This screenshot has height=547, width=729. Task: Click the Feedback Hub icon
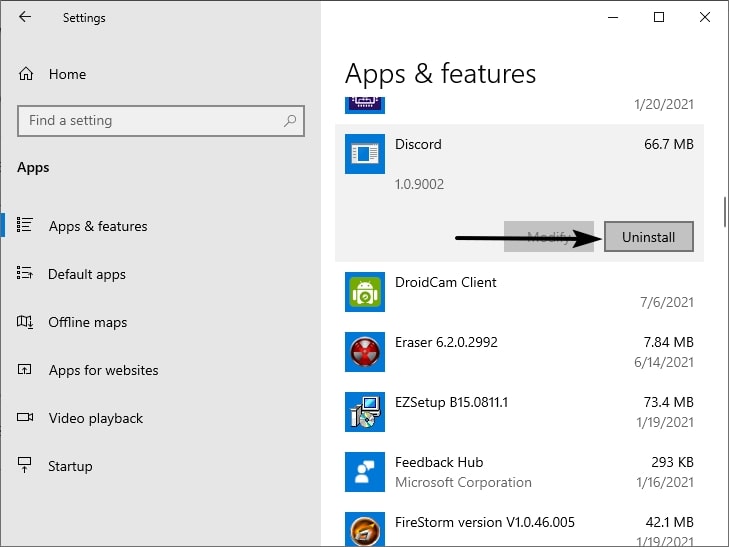tap(364, 472)
